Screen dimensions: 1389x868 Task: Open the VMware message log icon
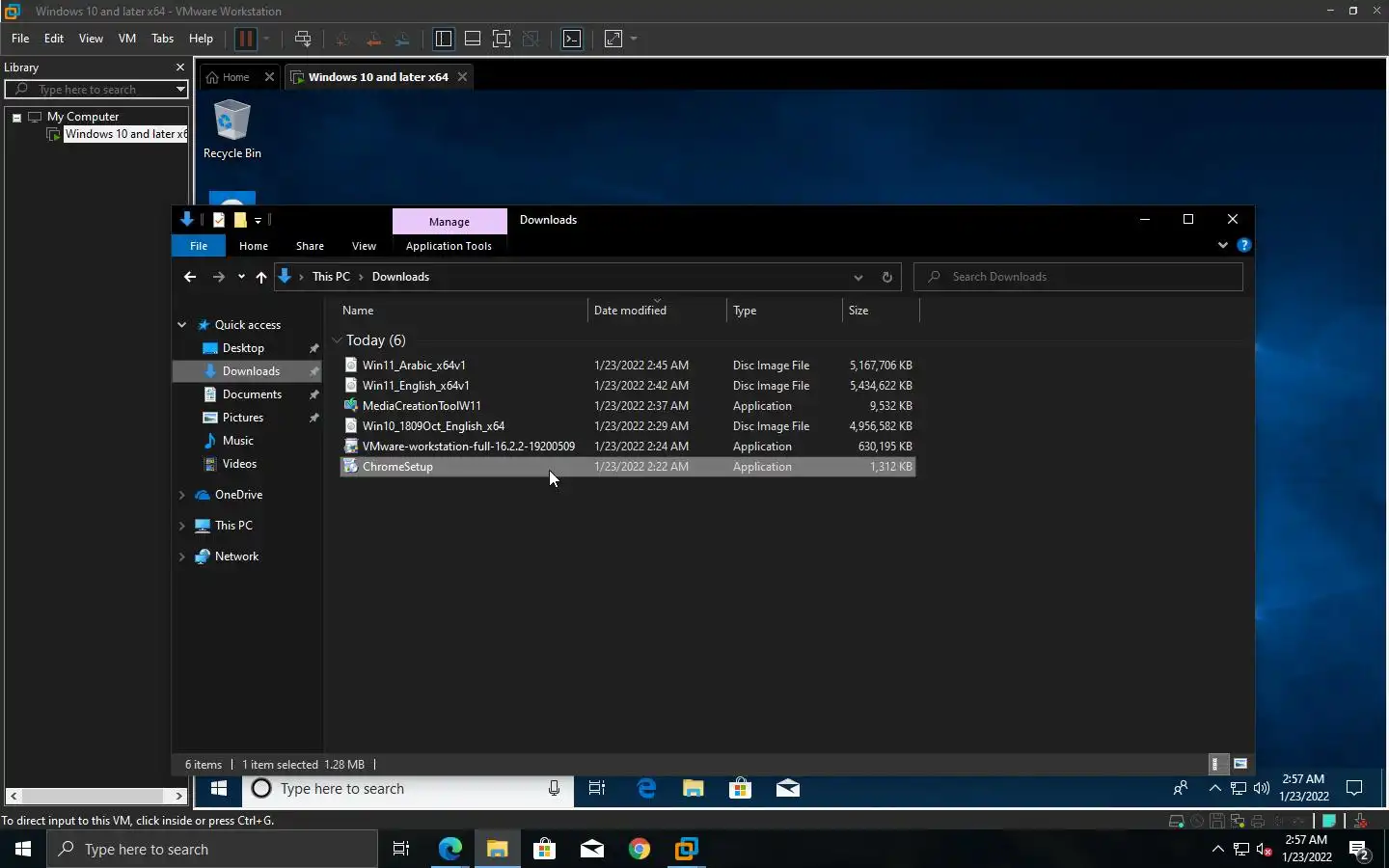[1329, 822]
